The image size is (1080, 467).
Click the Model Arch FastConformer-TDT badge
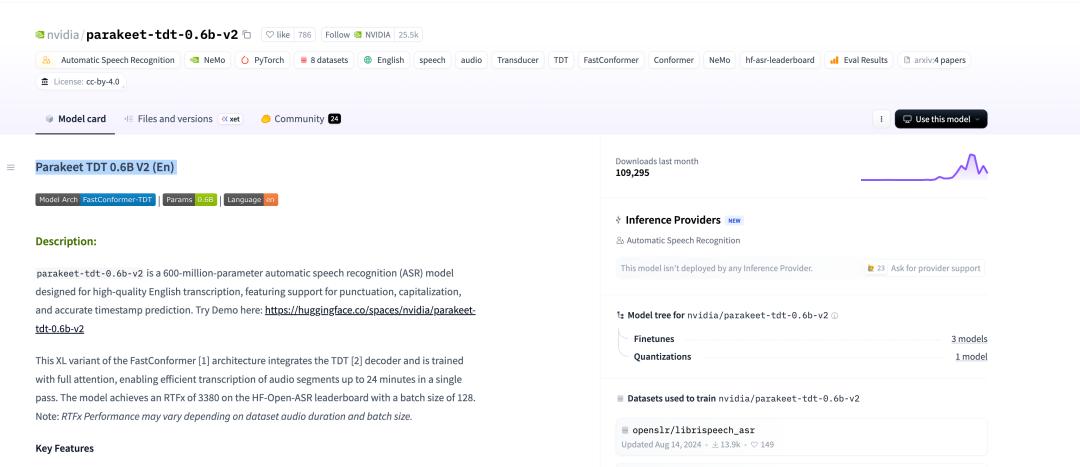click(96, 199)
